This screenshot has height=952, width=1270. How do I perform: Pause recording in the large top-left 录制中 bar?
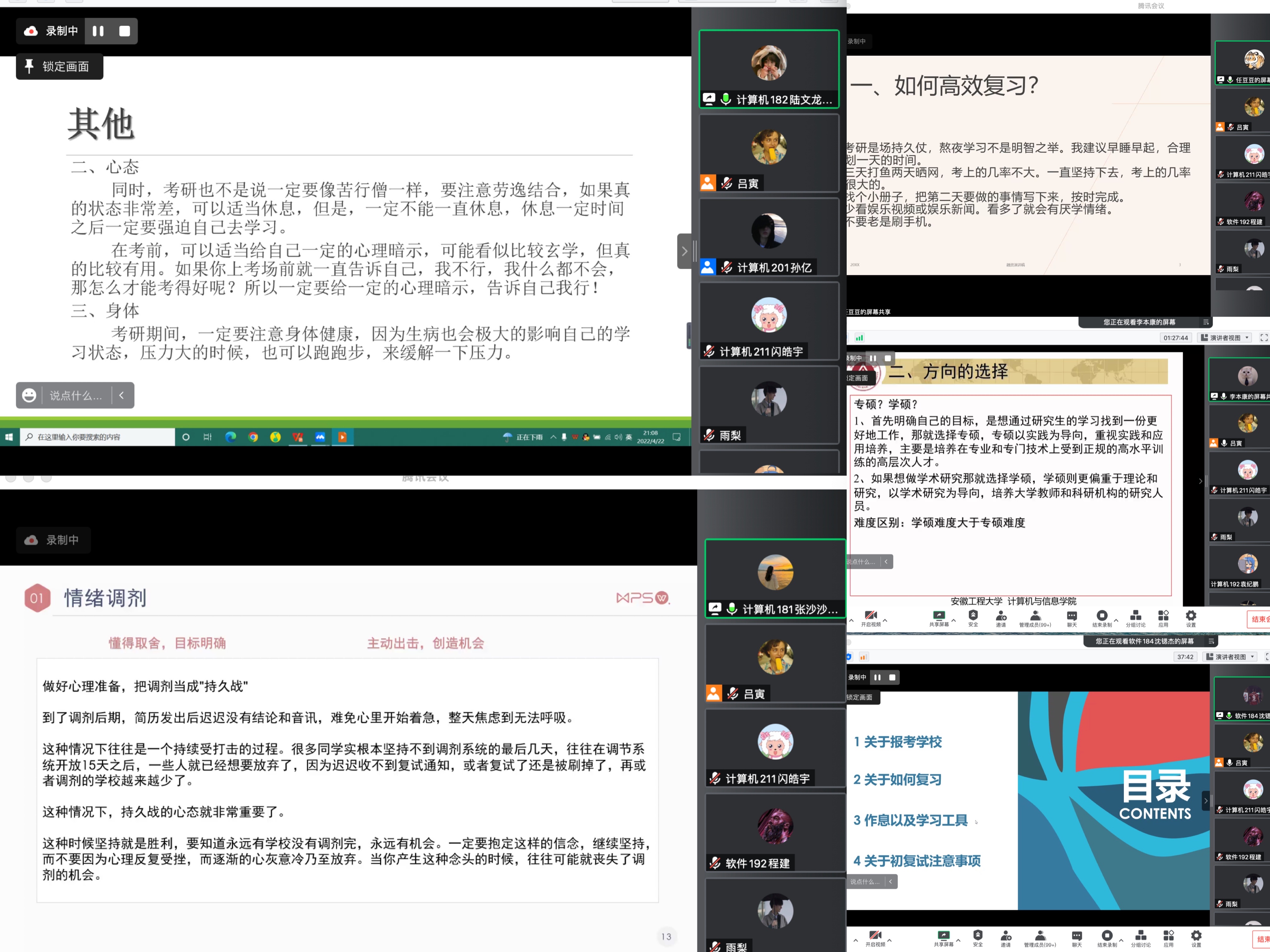pos(98,31)
